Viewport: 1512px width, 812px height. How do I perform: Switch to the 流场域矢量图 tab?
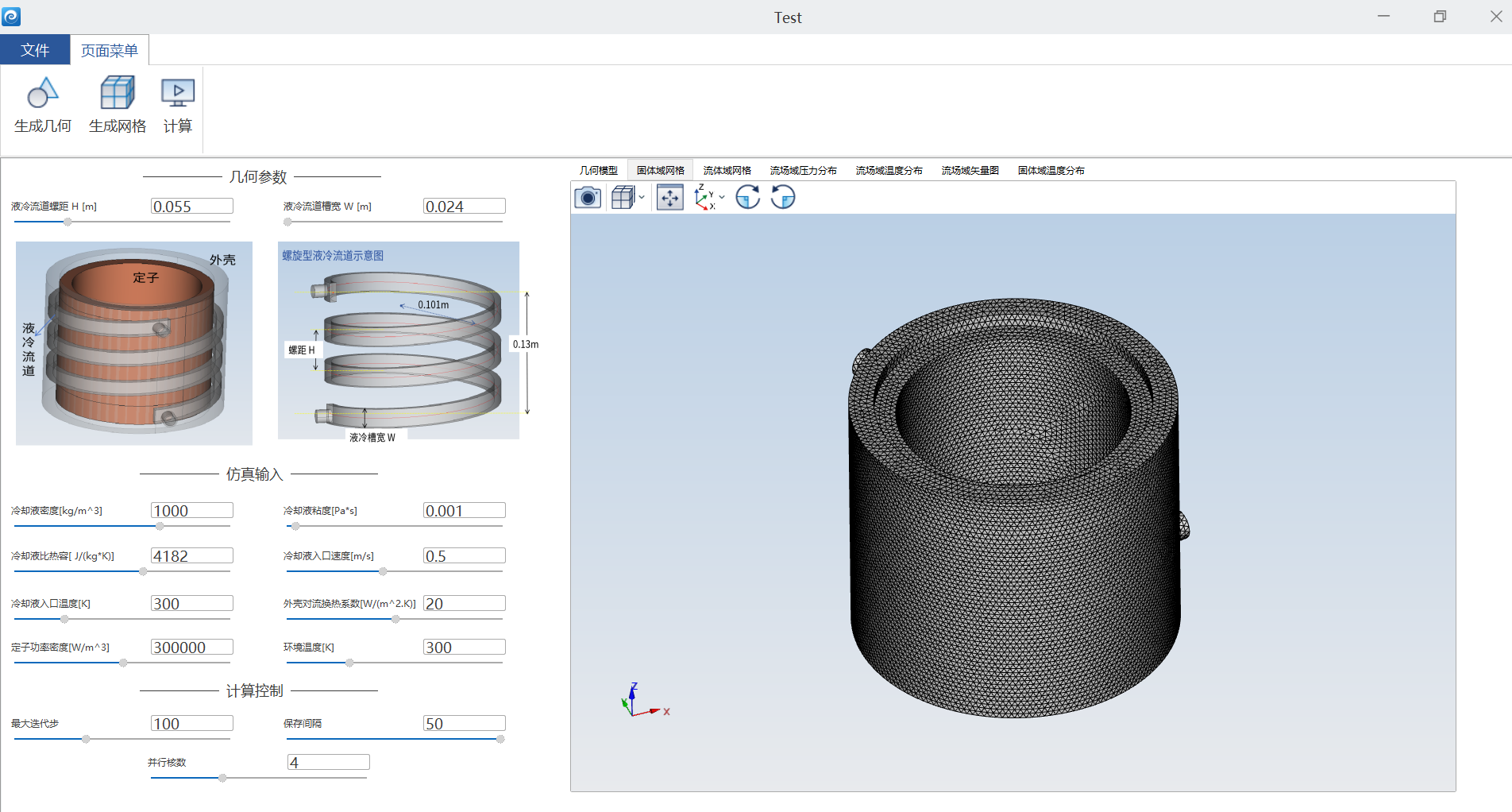(970, 170)
